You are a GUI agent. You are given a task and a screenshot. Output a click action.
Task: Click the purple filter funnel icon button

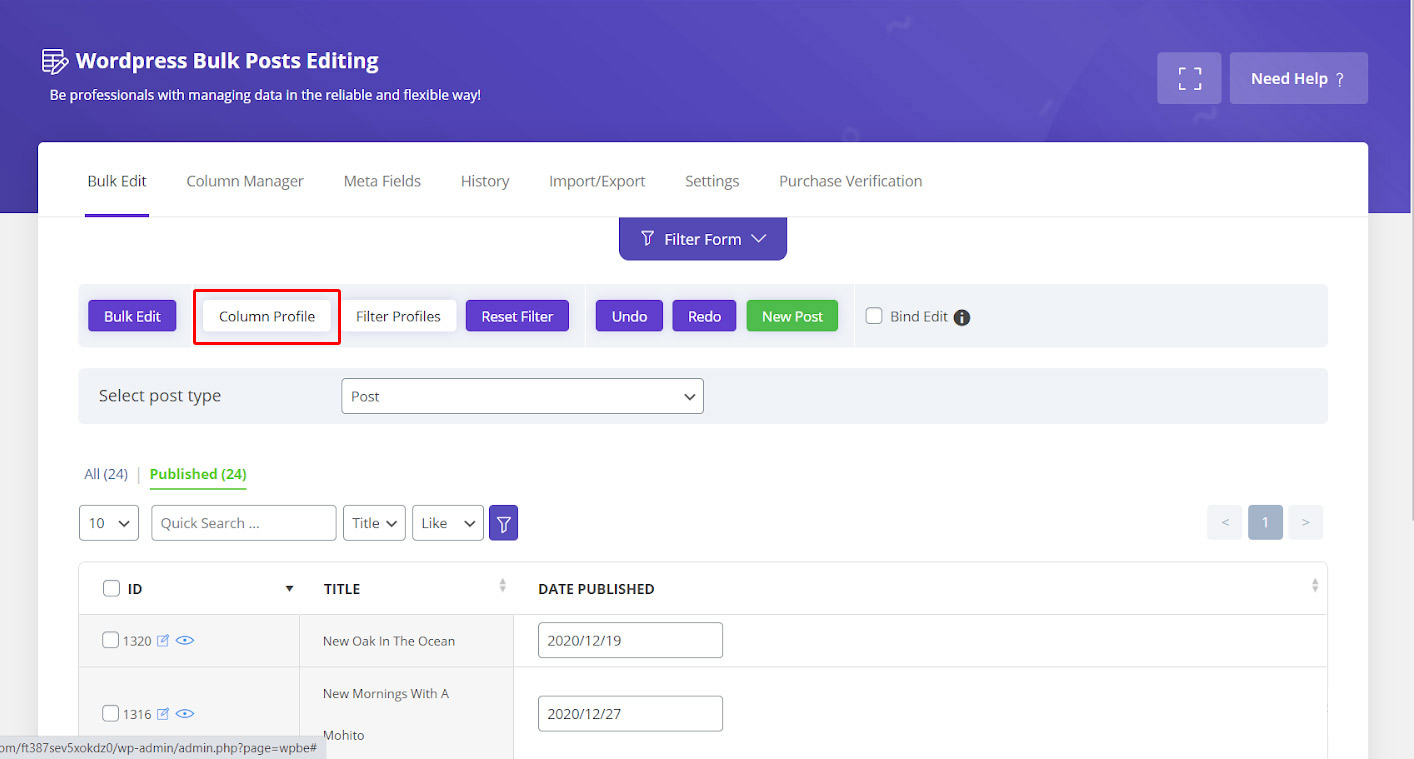tap(503, 523)
